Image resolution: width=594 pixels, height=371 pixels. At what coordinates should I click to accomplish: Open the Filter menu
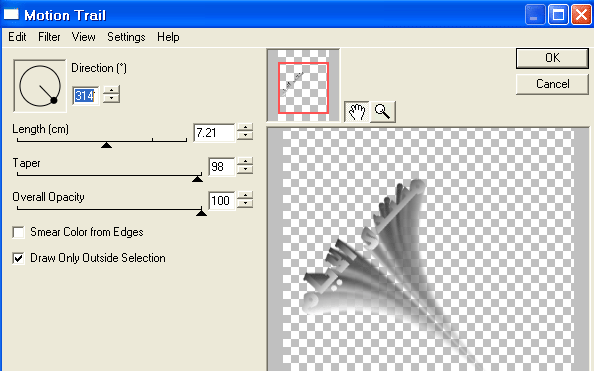[49, 37]
